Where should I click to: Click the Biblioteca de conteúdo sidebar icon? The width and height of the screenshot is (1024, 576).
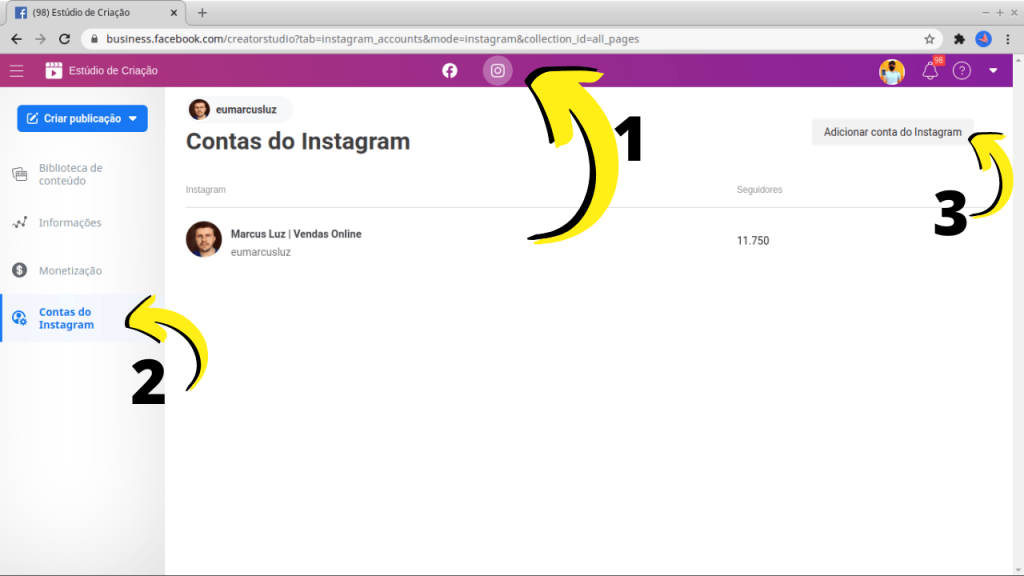[20, 174]
